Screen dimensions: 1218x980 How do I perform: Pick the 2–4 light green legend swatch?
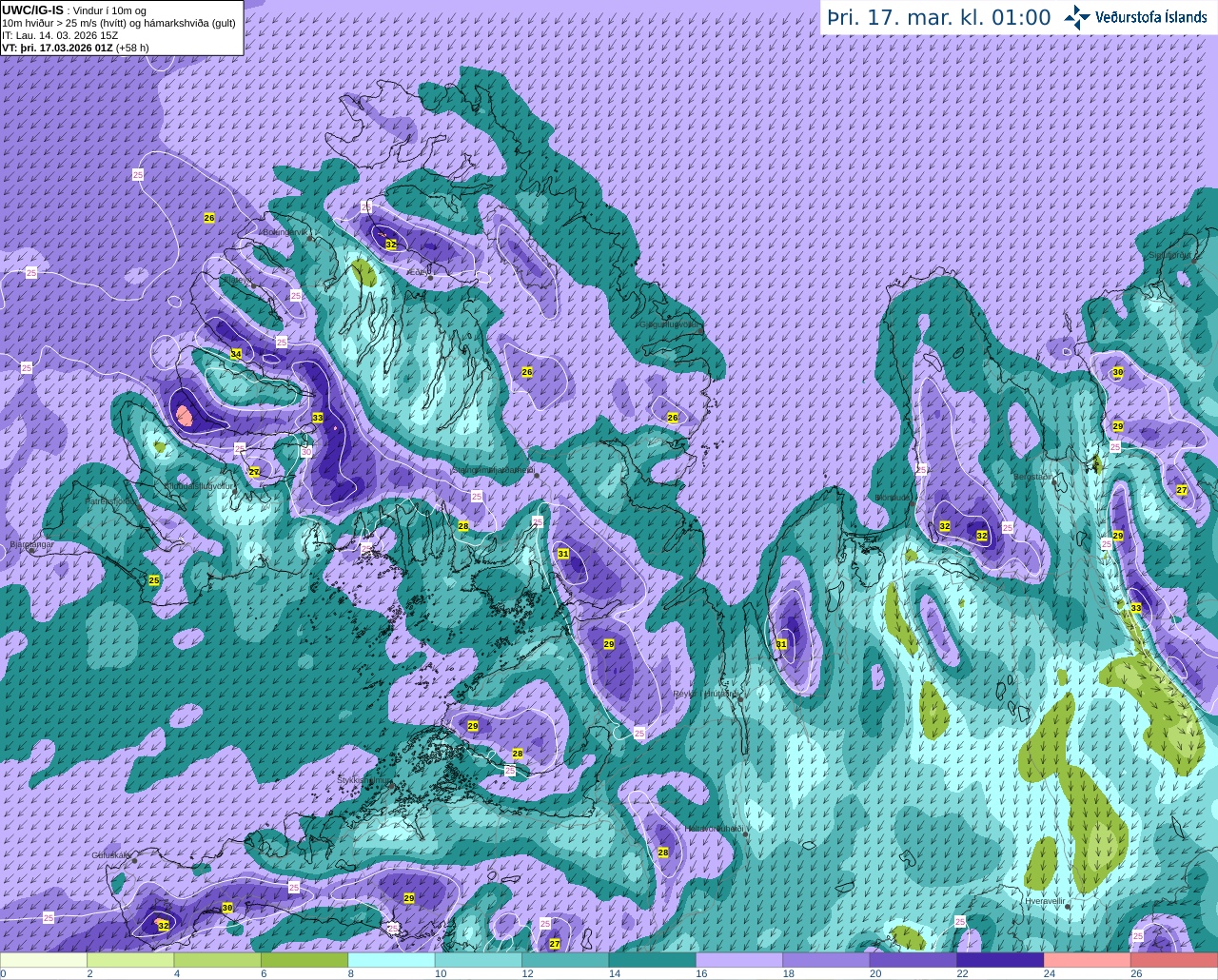(131, 960)
